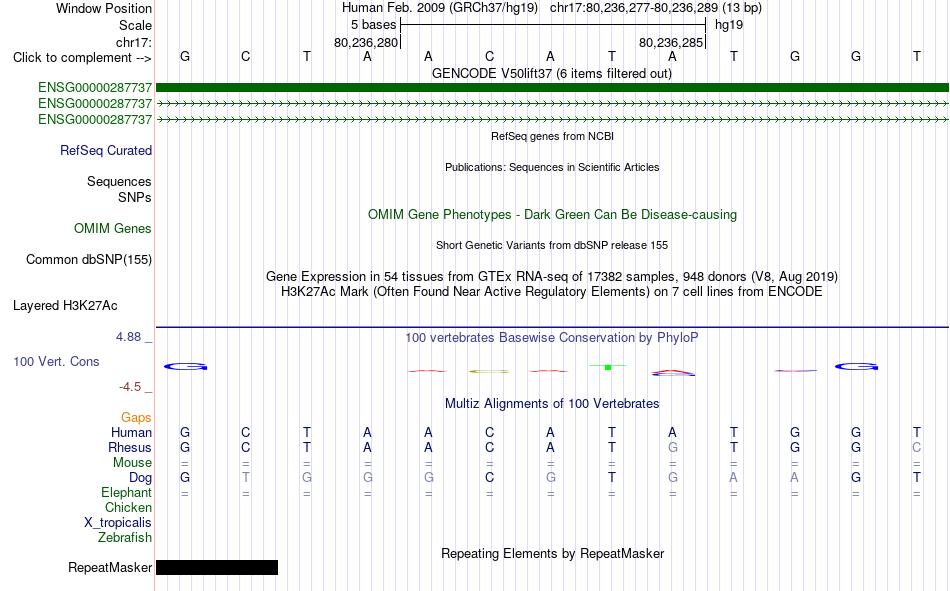Click the Human alignment row label
Image resolution: width=950 pixels, height=591 pixels.
131,433
